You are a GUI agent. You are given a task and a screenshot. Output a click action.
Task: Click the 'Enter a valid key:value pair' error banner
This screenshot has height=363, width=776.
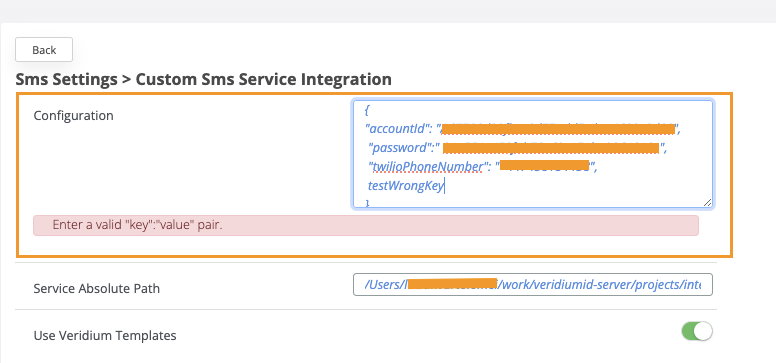(366, 225)
